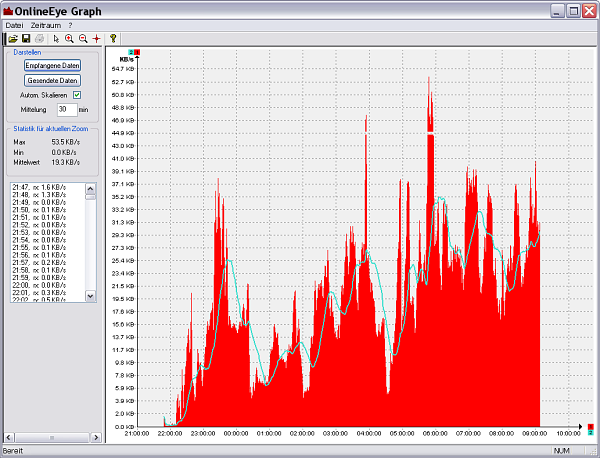Open the Zeitraum menu
The width and height of the screenshot is (600, 458).
click(45, 24)
